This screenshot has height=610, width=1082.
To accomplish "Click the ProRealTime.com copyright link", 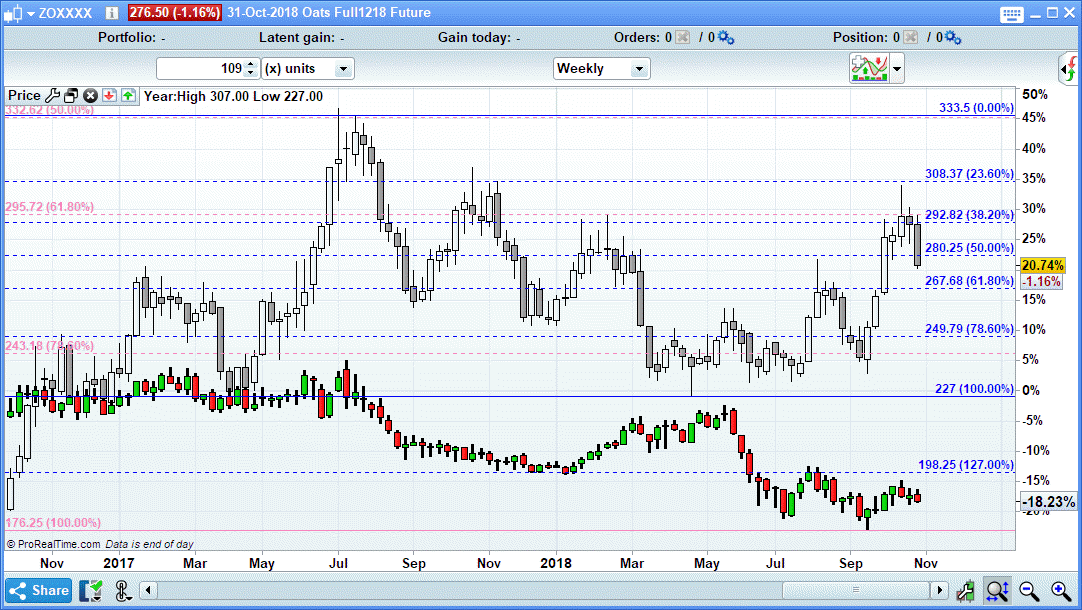I will click(53, 544).
